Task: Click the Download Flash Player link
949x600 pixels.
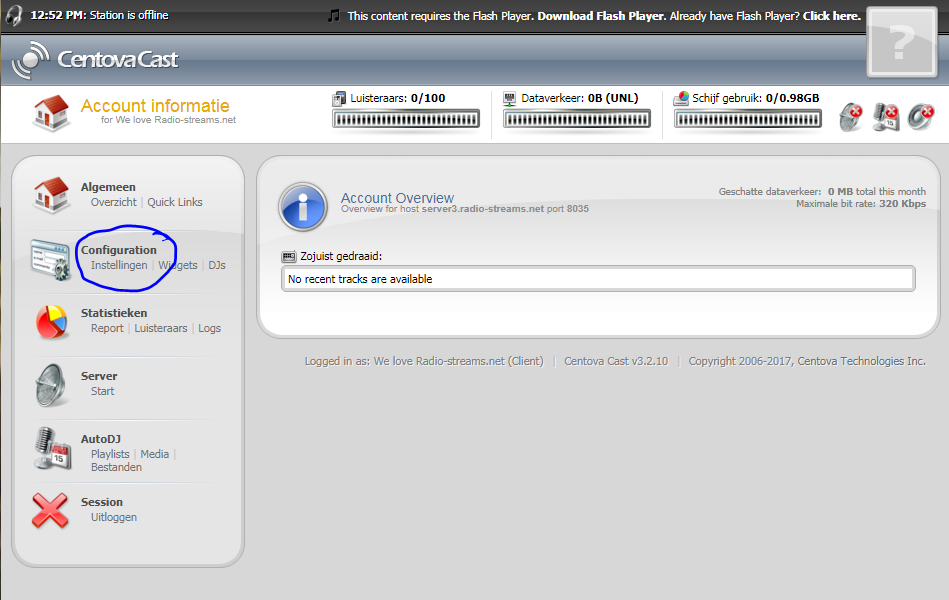Action: tap(600, 16)
